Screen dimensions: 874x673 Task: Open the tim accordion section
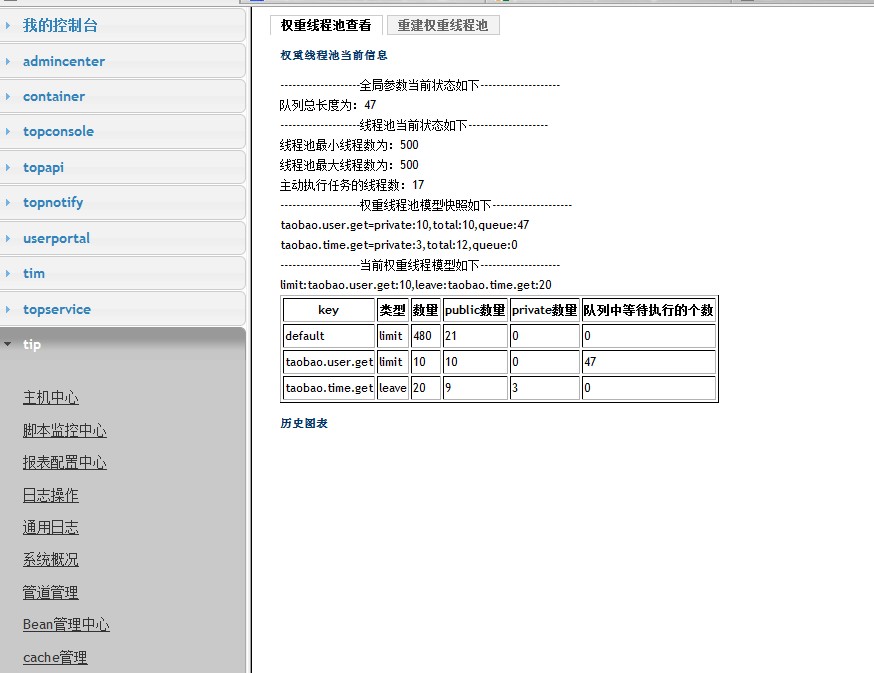tap(122, 273)
